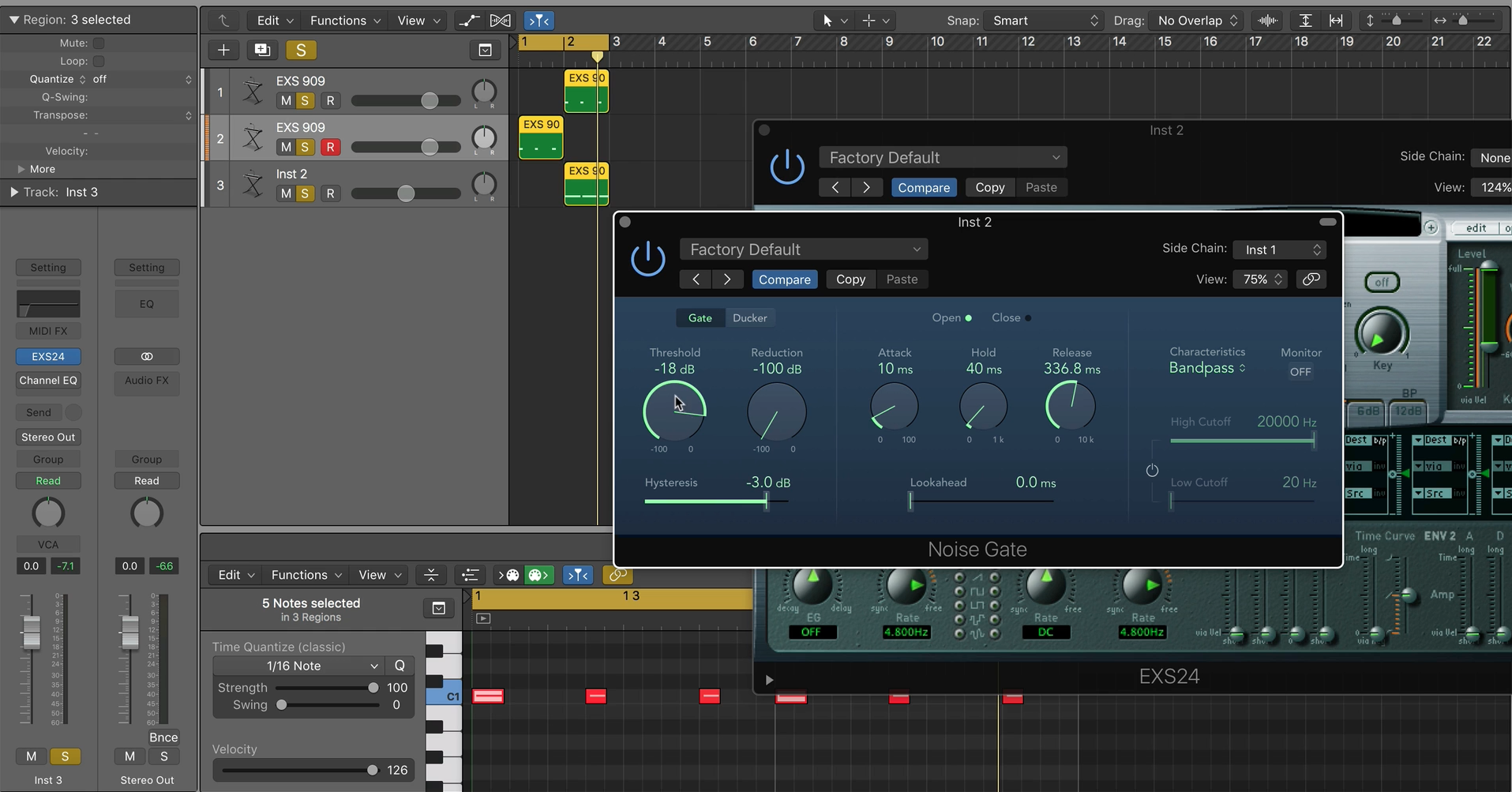Toggle record enable on Inst 2 track
This screenshot has width=1512, height=792.
click(330, 193)
